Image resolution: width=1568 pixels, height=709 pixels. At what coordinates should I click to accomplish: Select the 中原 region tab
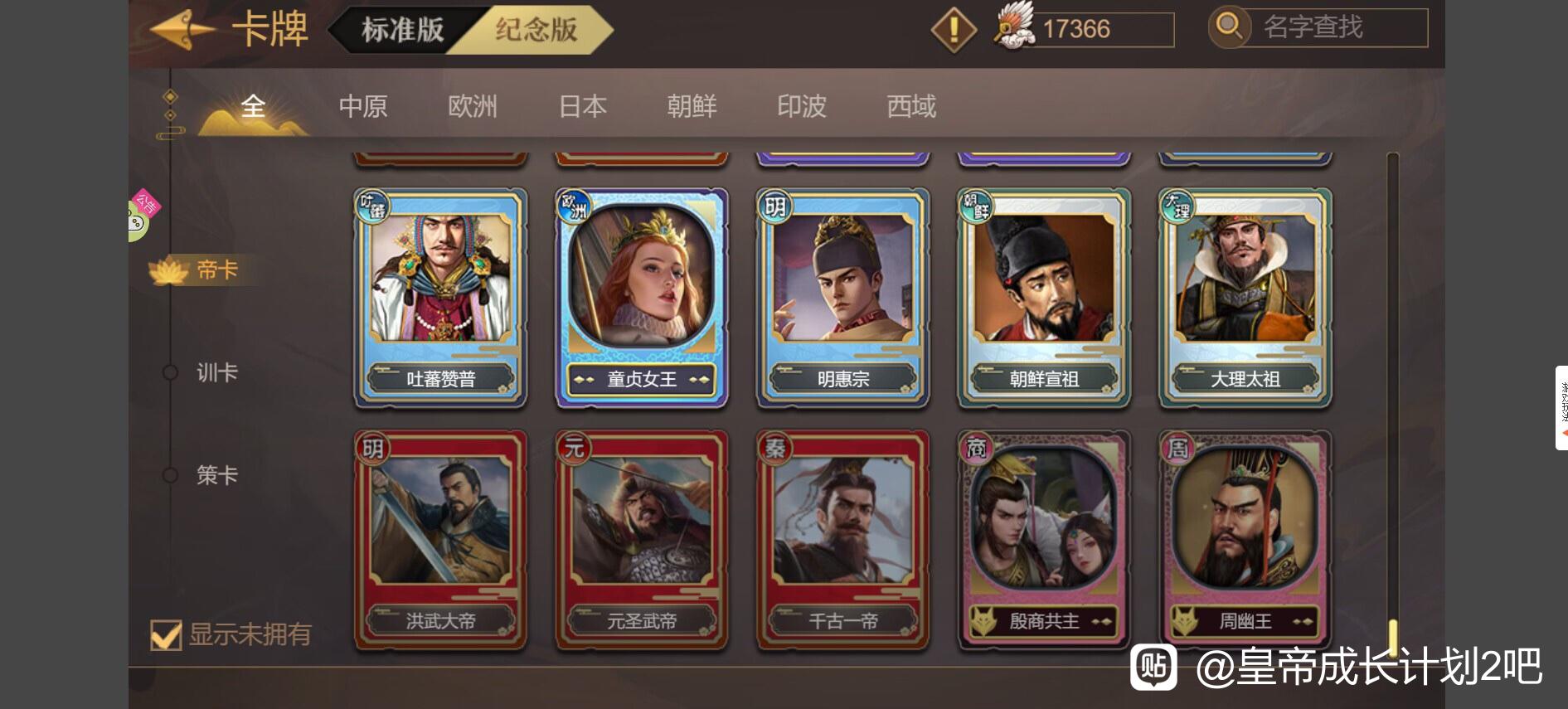tap(363, 107)
